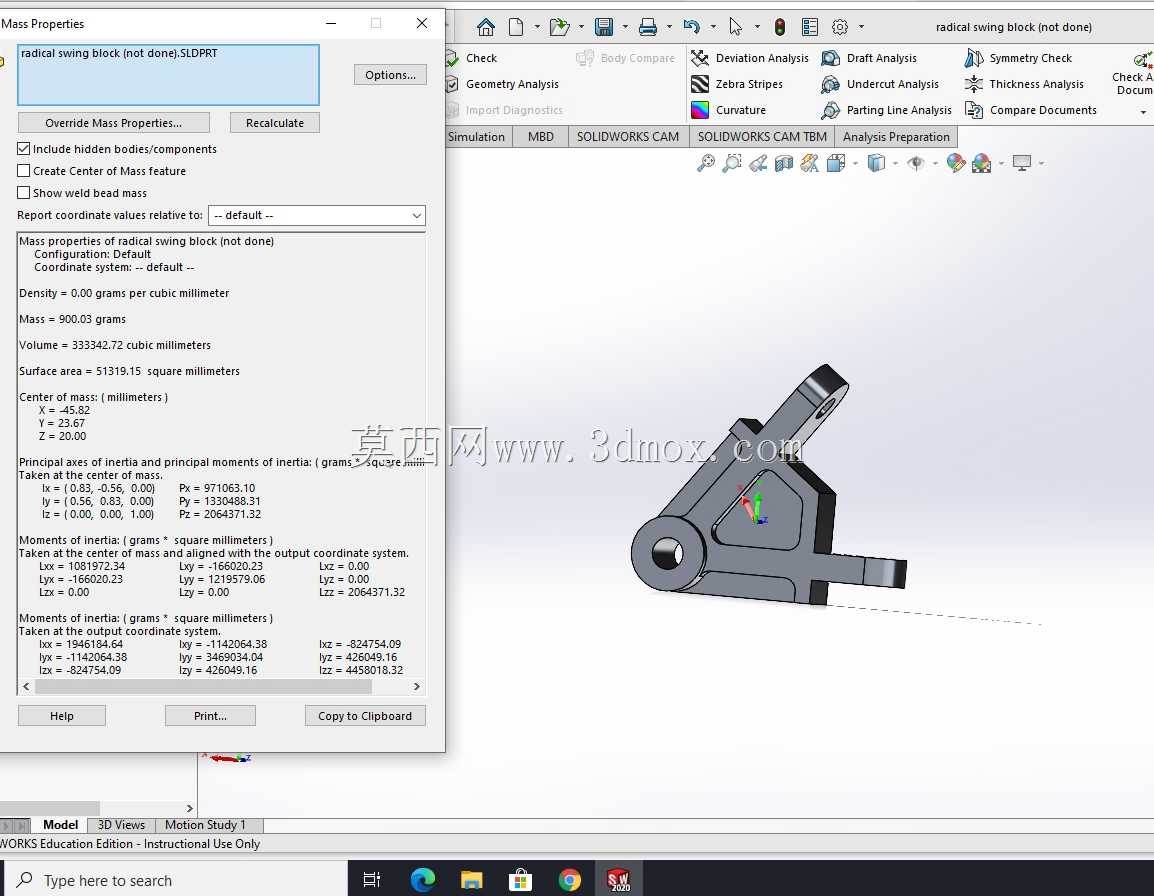This screenshot has width=1154, height=896.
Task: Print the document with the printer icon
Action: [x=648, y=27]
